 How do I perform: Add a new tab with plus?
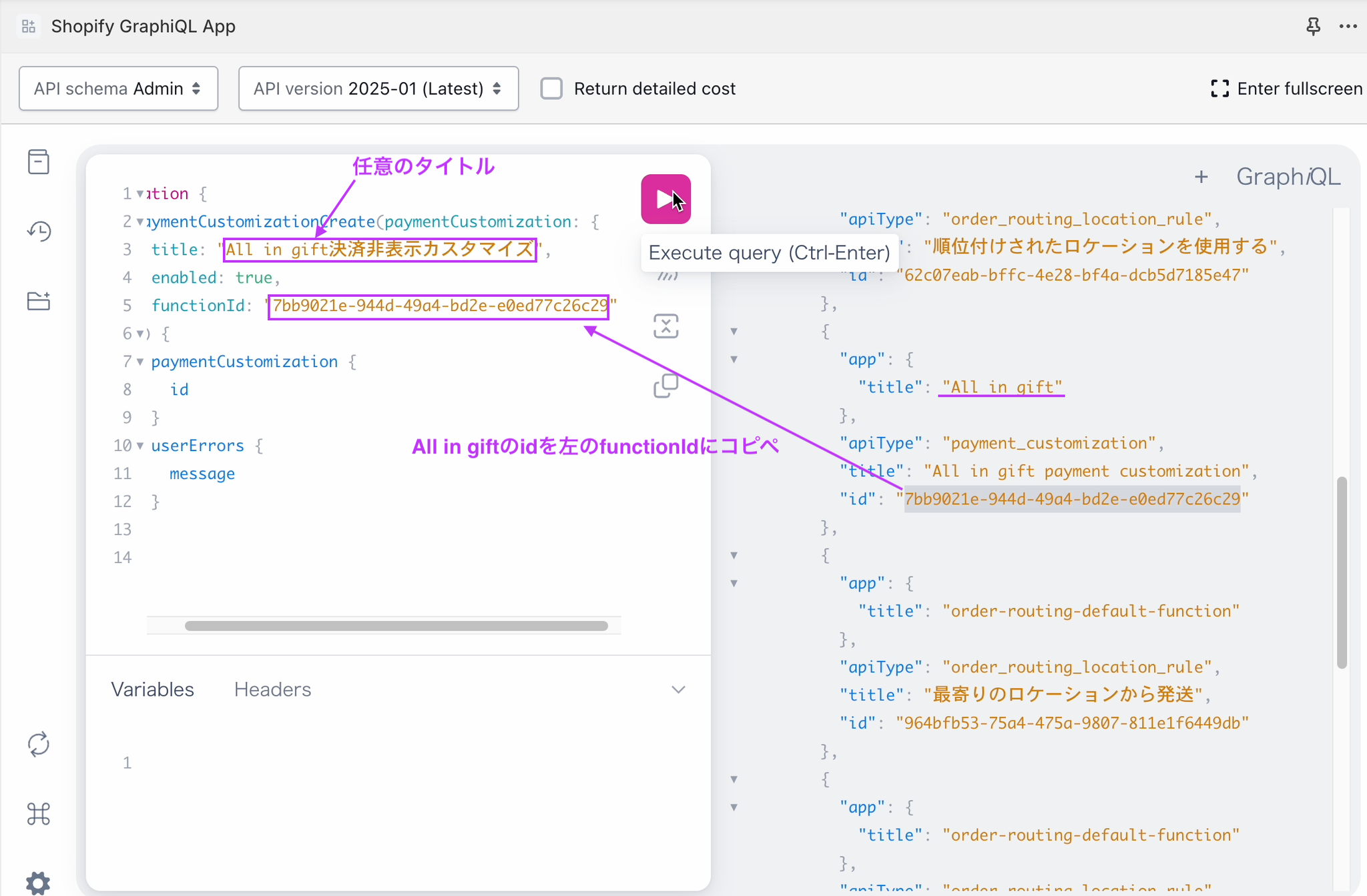(x=1201, y=177)
